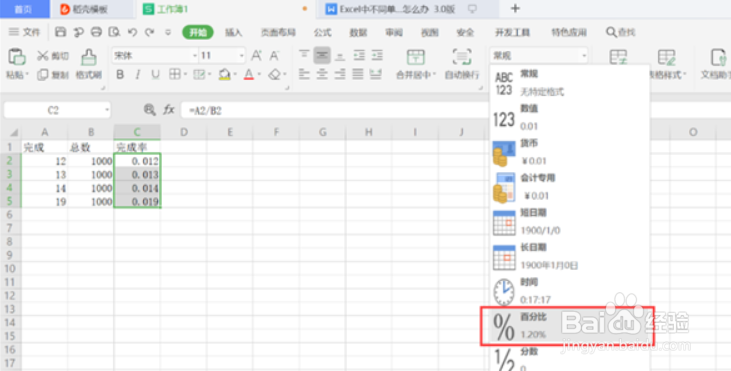731x371 pixels.
Task: Toggle italic formatting
Action: pyautogui.click(x=138, y=74)
